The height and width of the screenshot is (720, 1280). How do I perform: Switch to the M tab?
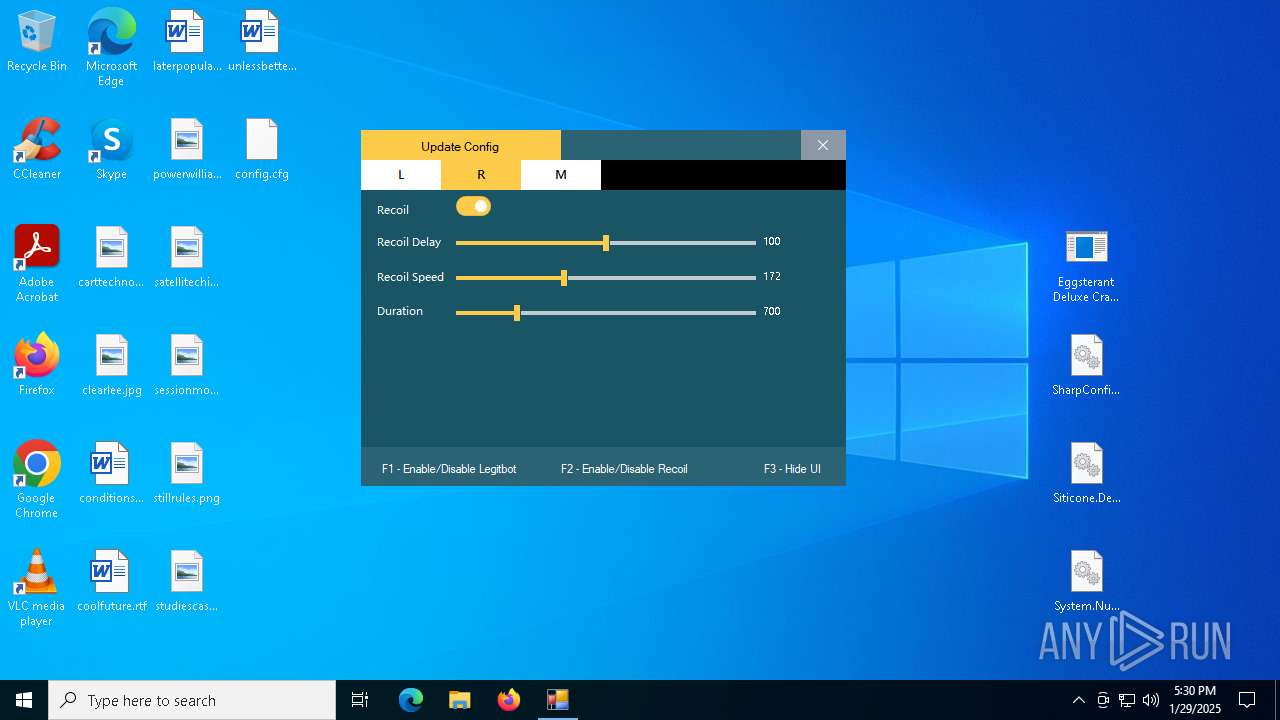pos(561,175)
